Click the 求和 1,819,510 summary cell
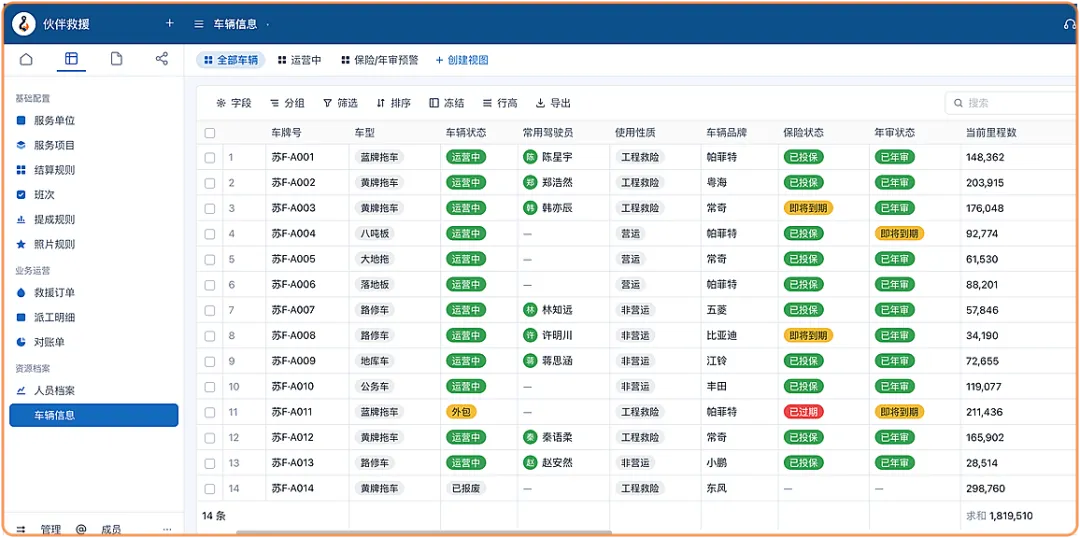This screenshot has width=1080, height=538. [x=1001, y=515]
